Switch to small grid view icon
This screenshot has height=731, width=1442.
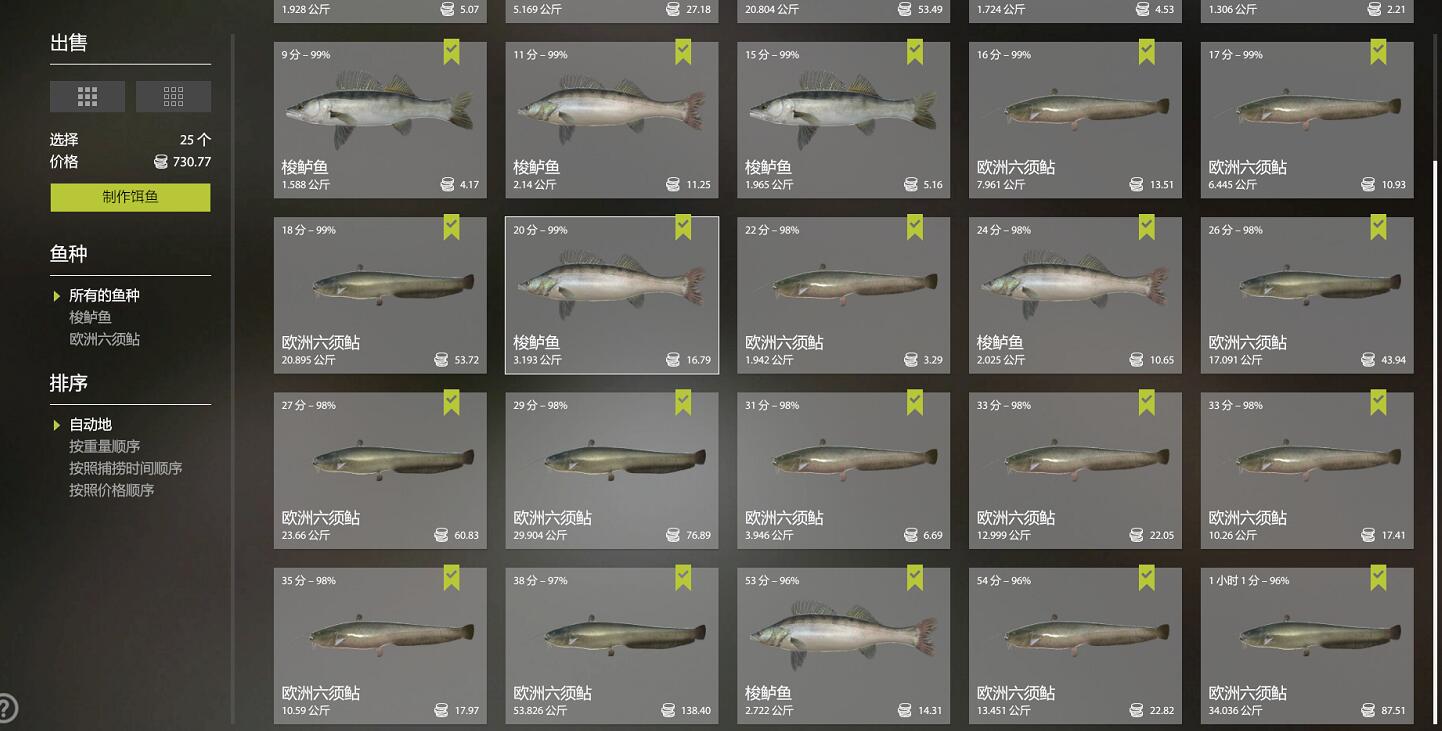(x=173, y=96)
